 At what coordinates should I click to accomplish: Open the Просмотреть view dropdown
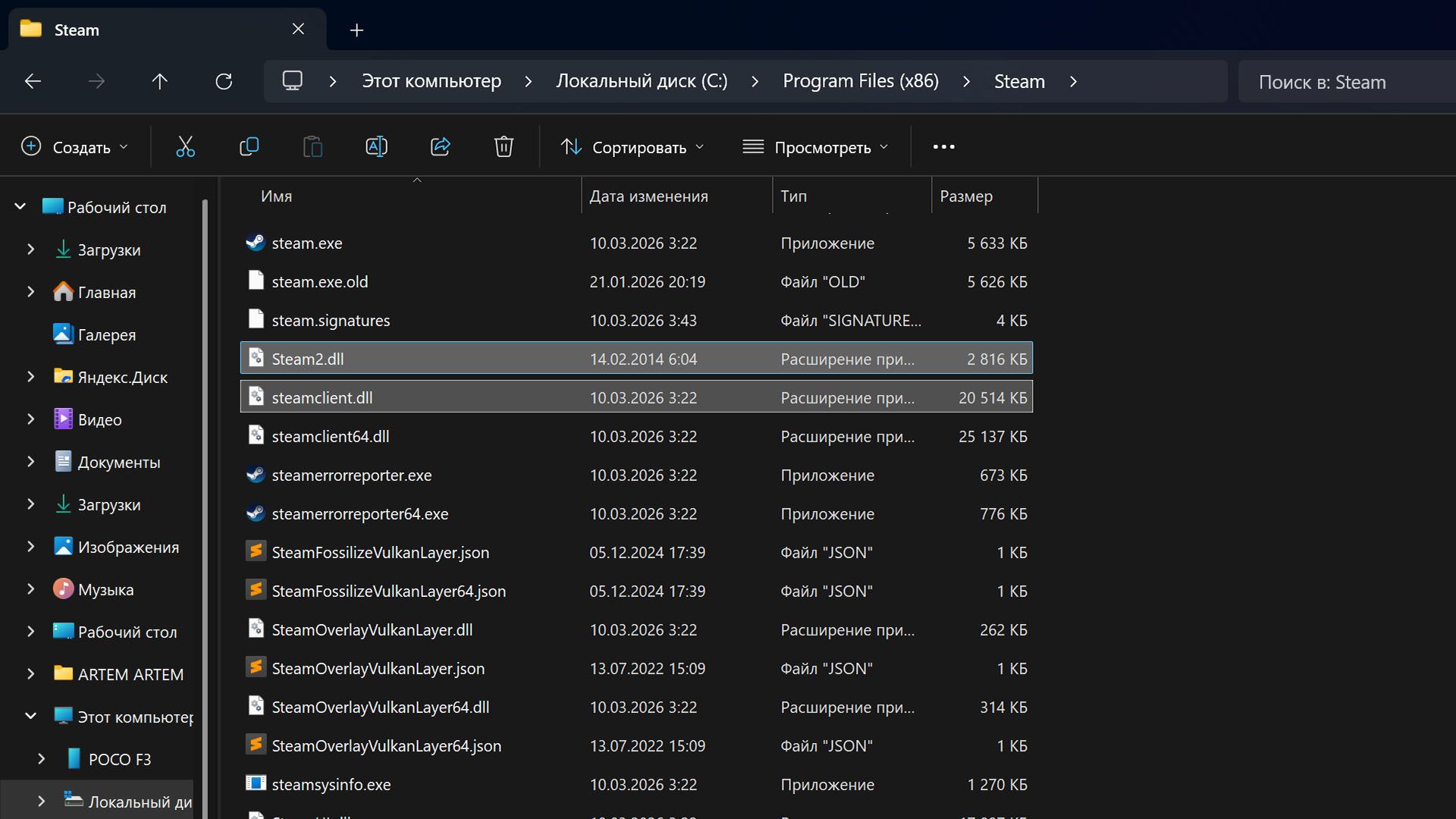pos(815,147)
